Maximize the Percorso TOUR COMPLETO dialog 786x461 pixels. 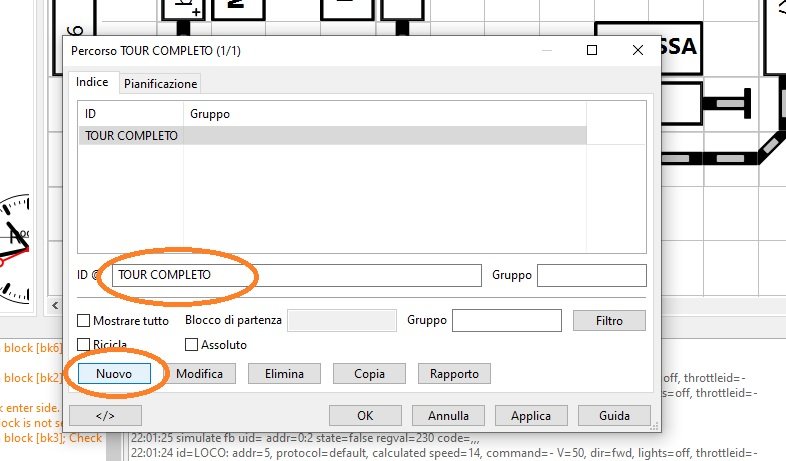pyautogui.click(x=592, y=49)
